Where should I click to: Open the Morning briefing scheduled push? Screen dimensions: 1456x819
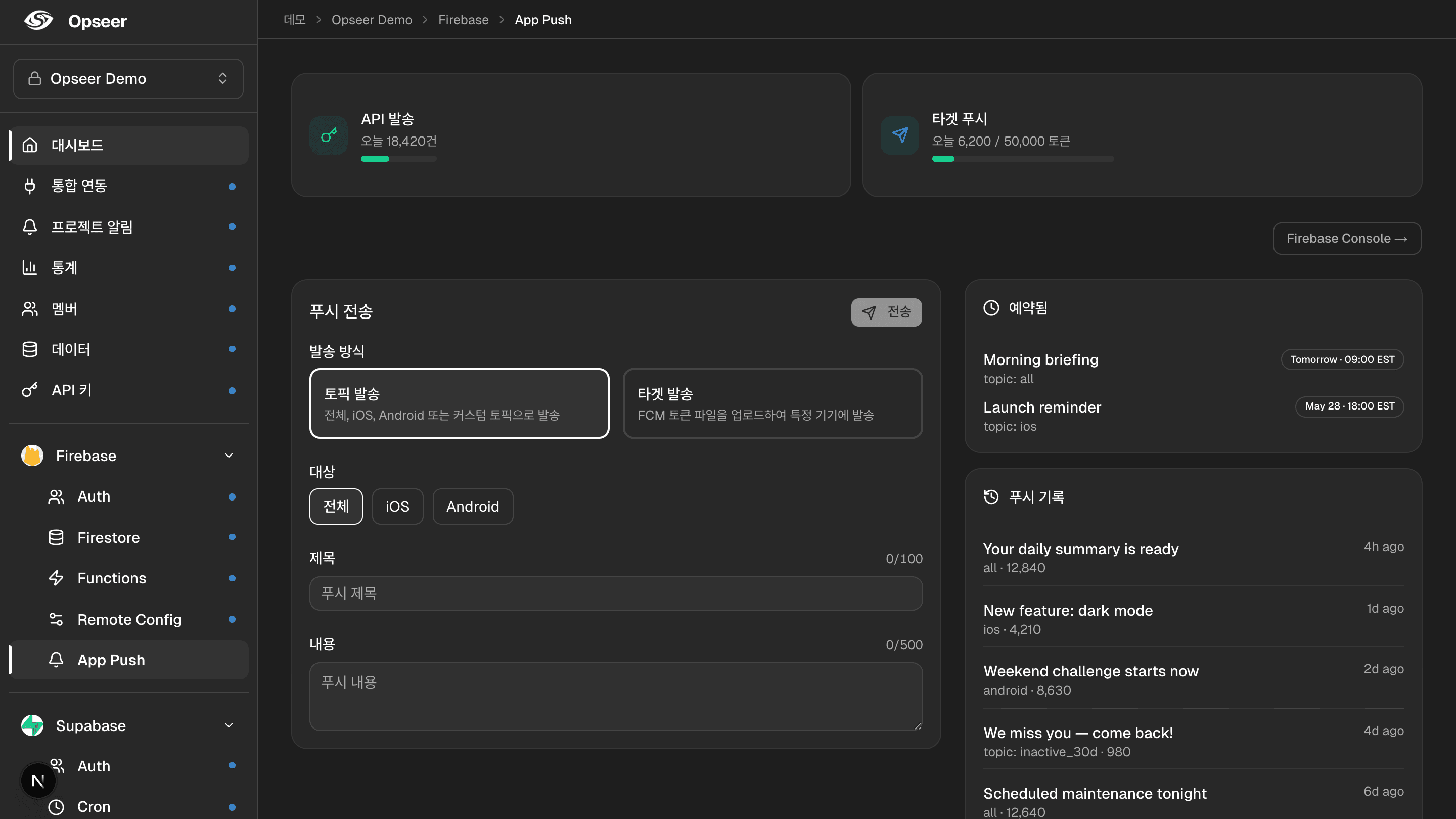tap(1193, 369)
